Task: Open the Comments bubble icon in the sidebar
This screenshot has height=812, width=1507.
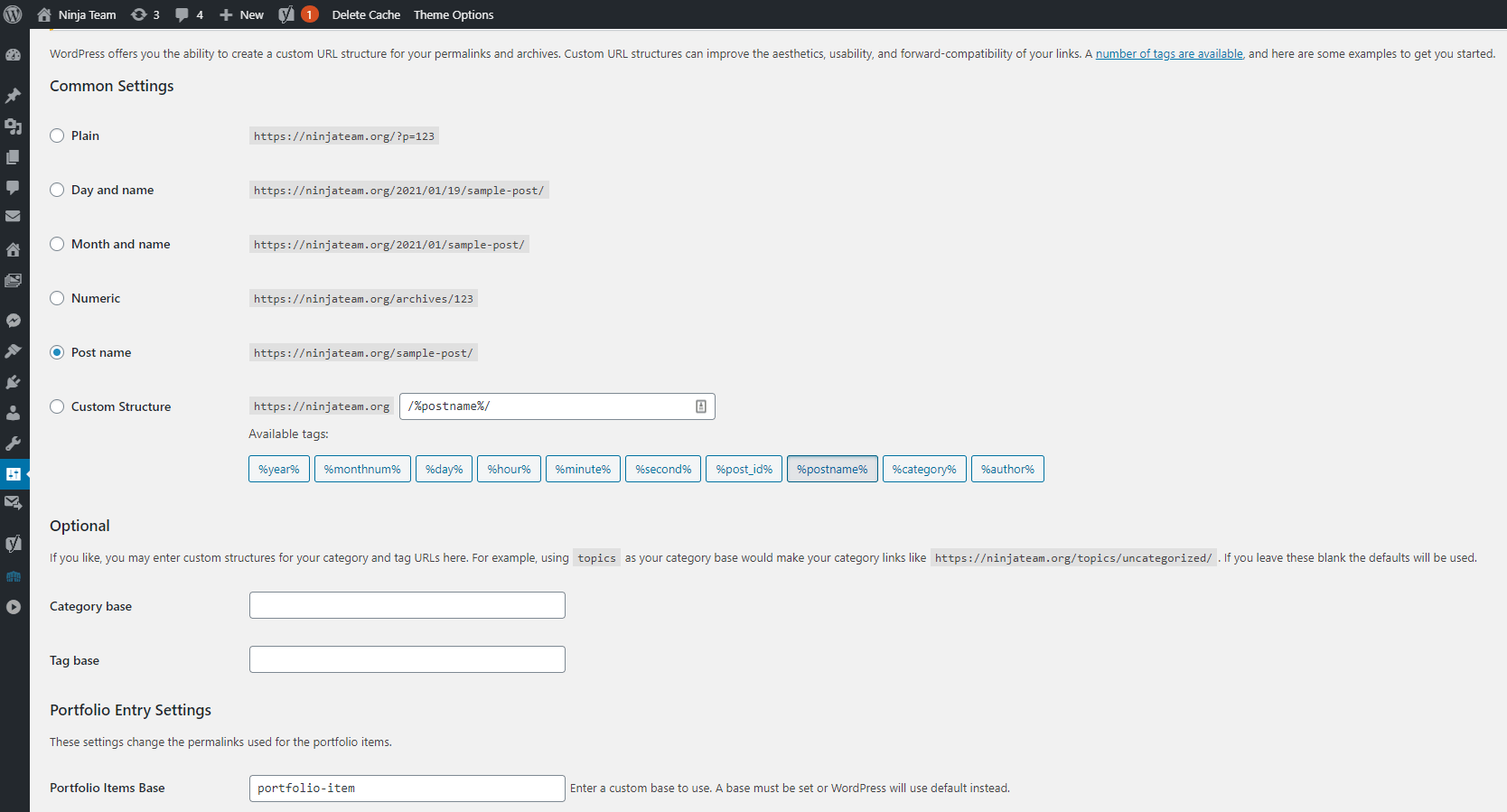Action: (14, 188)
